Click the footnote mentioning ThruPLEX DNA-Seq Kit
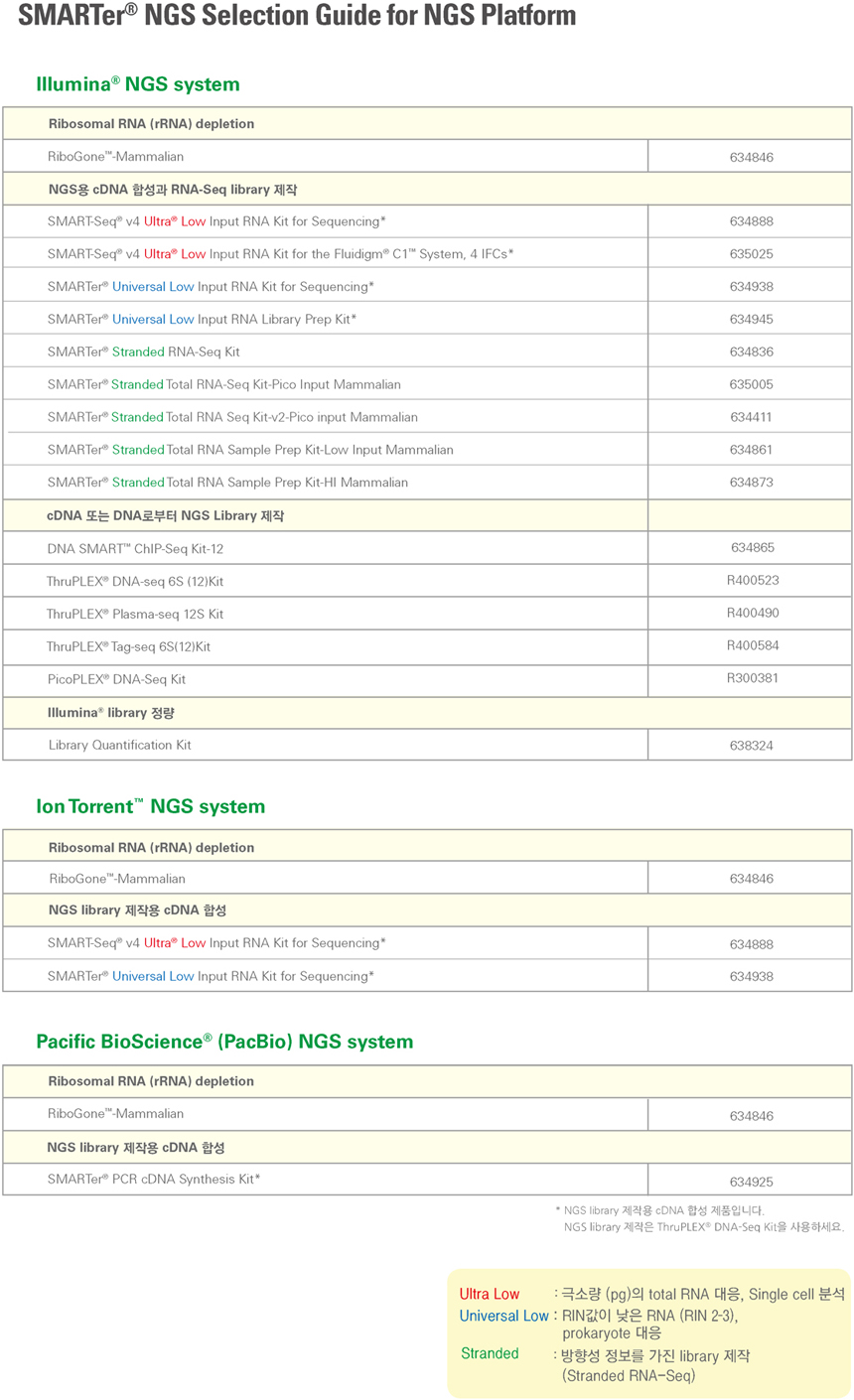 coord(703,1227)
